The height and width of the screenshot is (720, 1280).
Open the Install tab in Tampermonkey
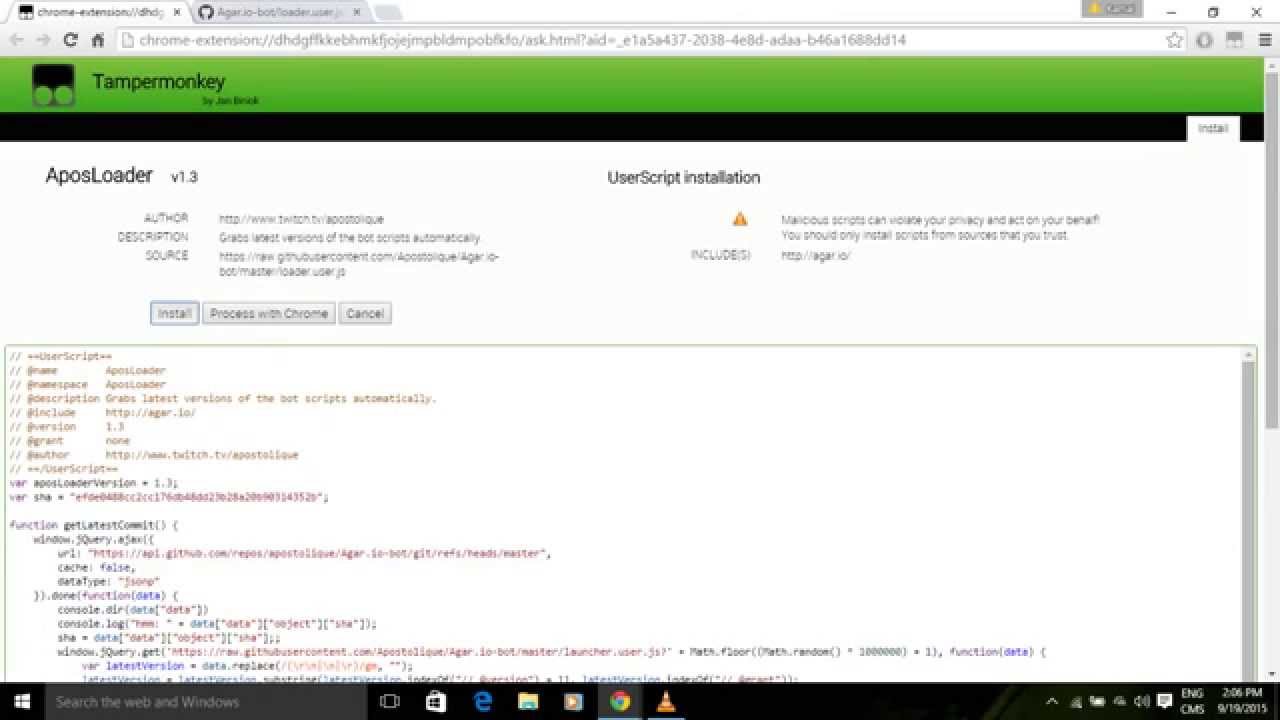[x=1212, y=128]
